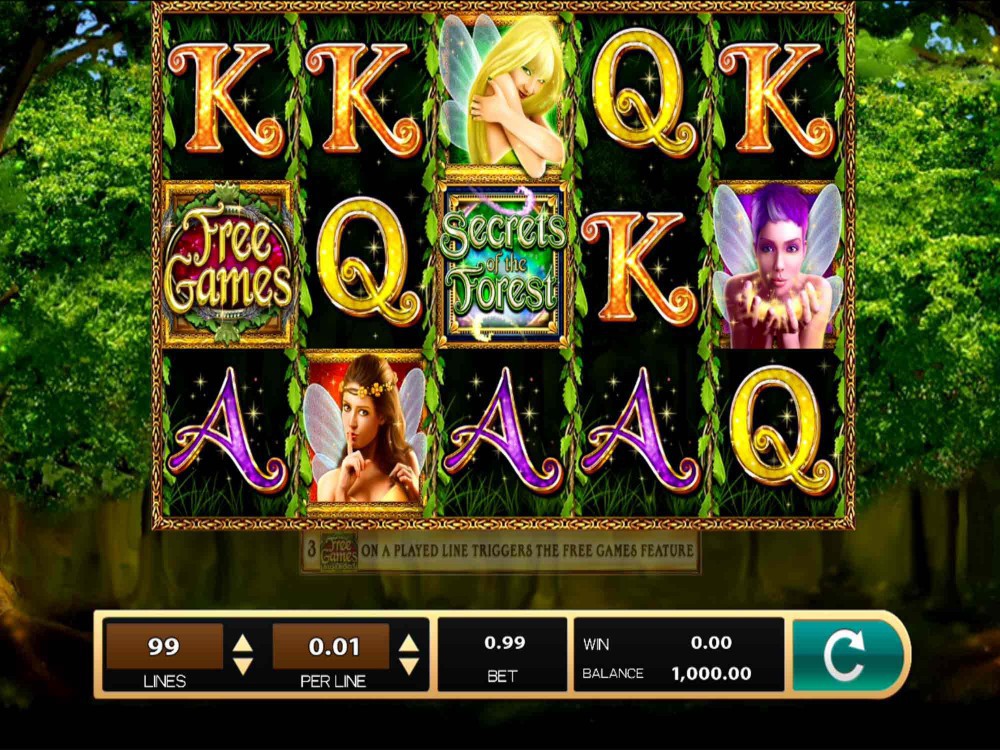Select the Free Games scatter symbol
This screenshot has width=1000, height=750.
pyautogui.click(x=228, y=263)
